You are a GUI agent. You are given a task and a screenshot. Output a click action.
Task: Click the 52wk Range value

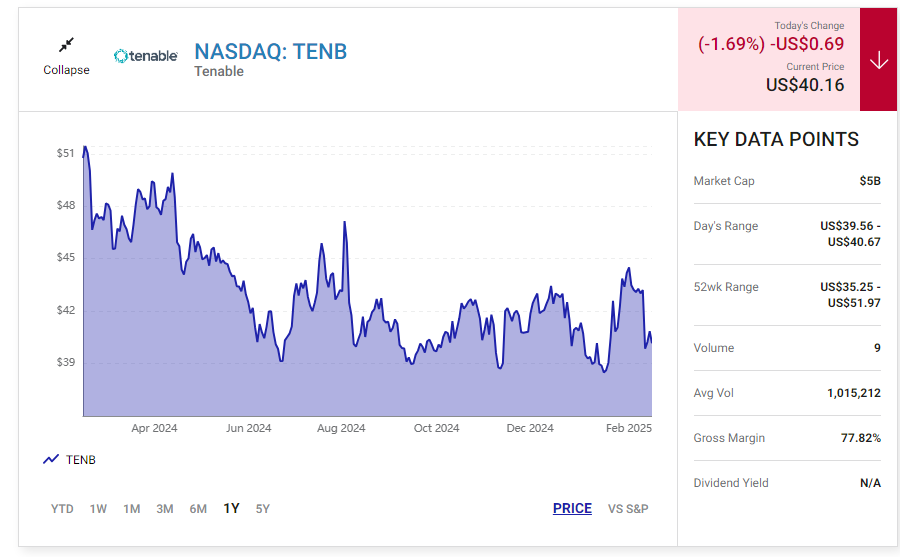pyautogui.click(x=850, y=295)
